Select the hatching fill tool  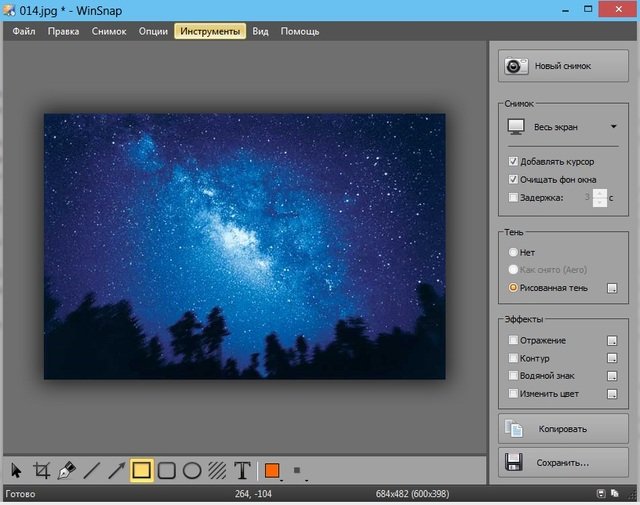point(217,470)
